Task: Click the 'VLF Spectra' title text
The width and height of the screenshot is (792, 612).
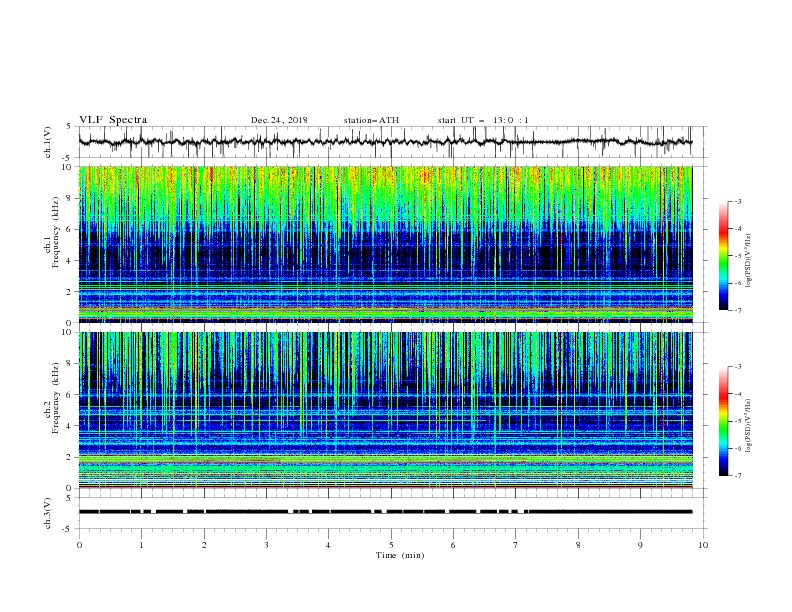Action: 113,120
